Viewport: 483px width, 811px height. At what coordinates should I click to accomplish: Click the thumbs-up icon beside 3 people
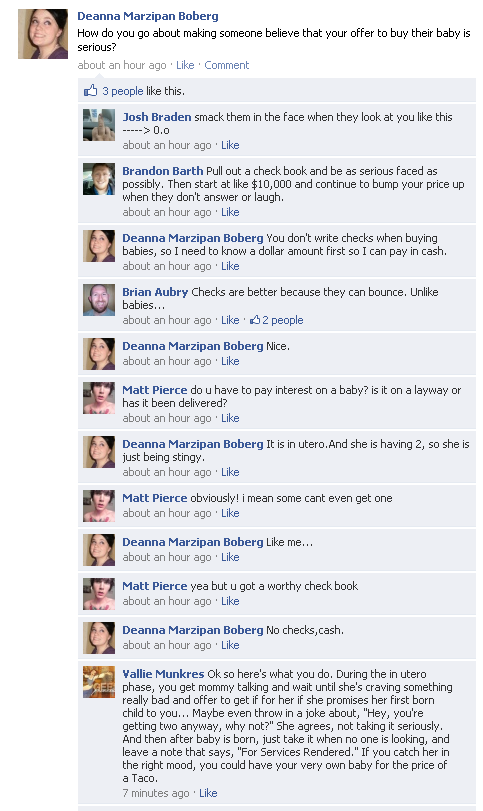tap(90, 91)
